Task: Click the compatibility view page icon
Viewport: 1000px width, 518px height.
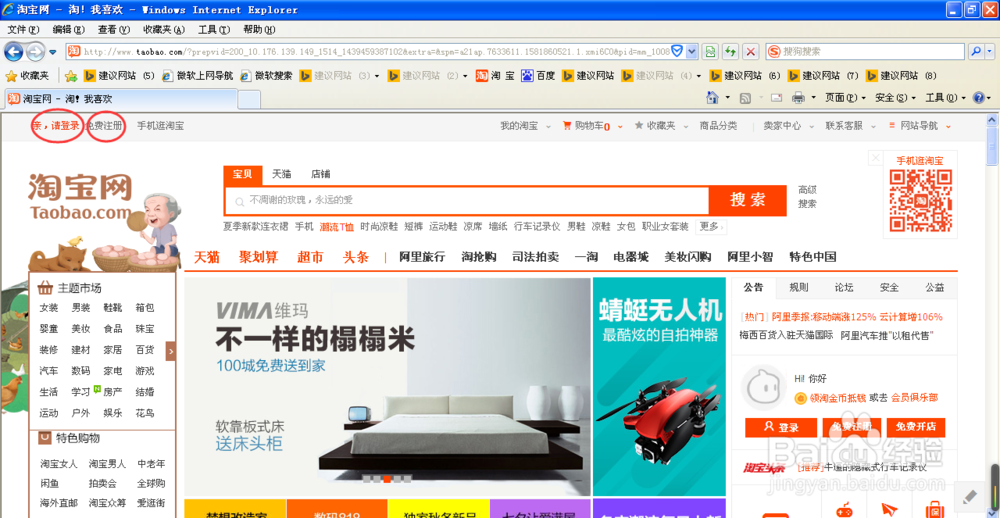Action: [x=710, y=52]
